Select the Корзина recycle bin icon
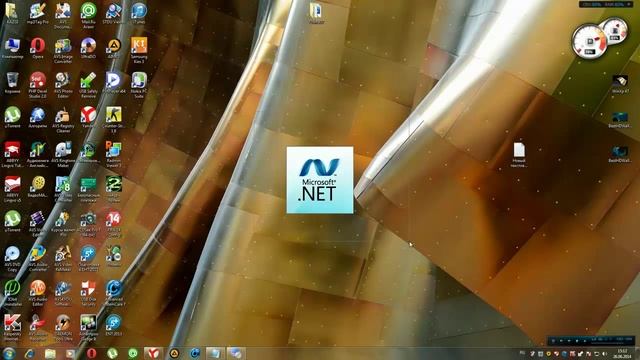640x360 pixels. pos(12,83)
